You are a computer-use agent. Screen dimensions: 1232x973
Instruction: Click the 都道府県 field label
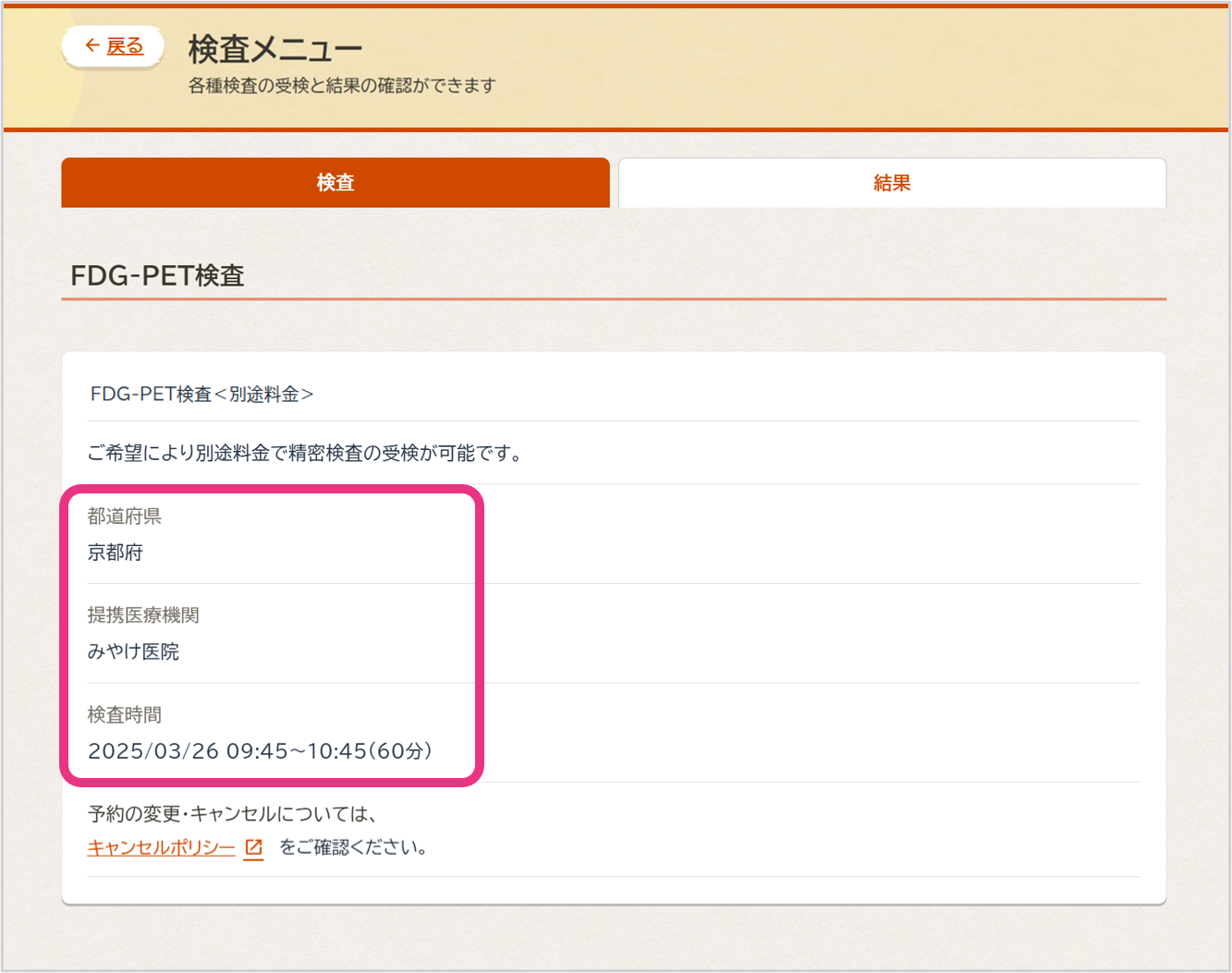[x=124, y=517]
